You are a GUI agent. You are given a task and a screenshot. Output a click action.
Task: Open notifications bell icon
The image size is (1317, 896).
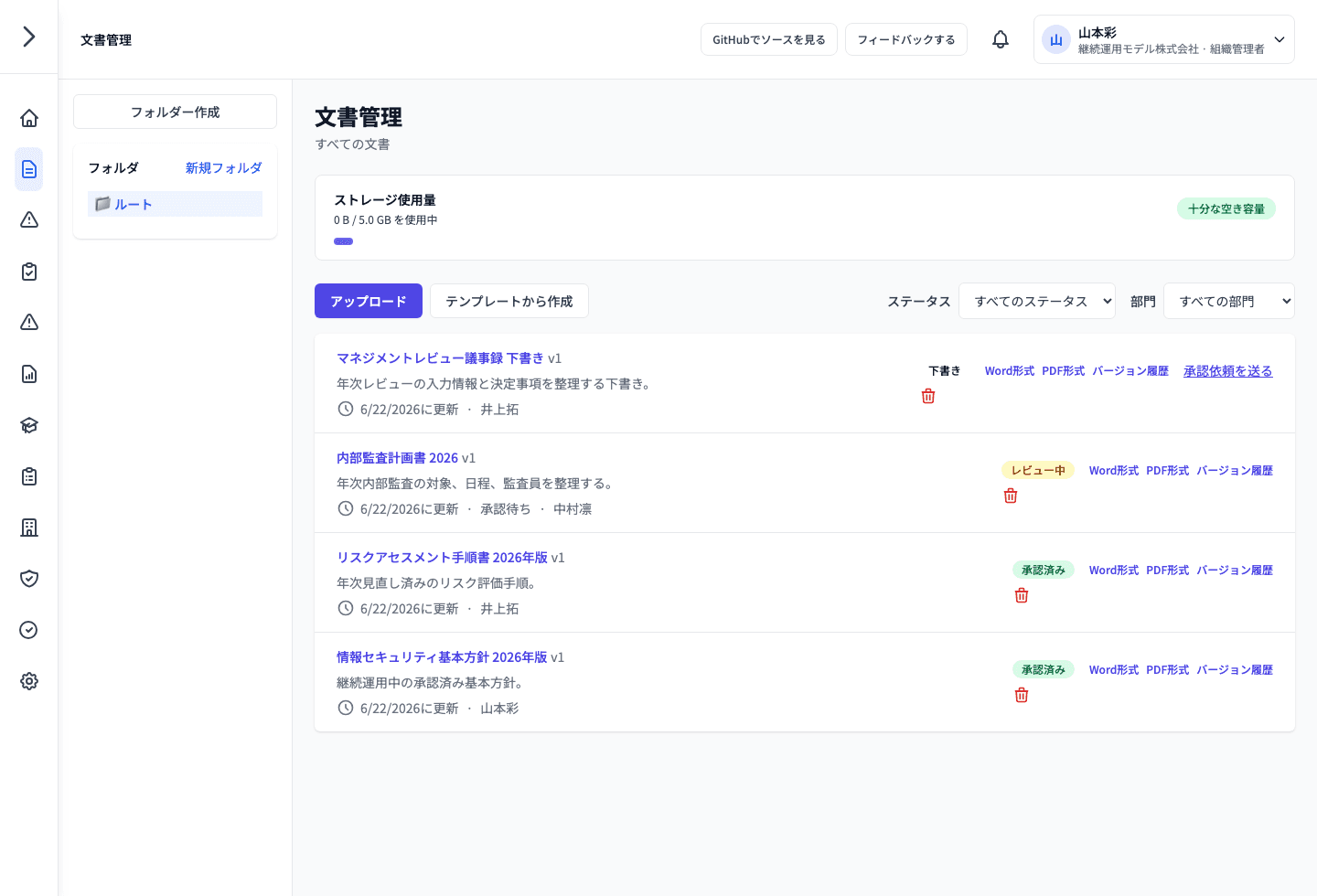(1001, 39)
